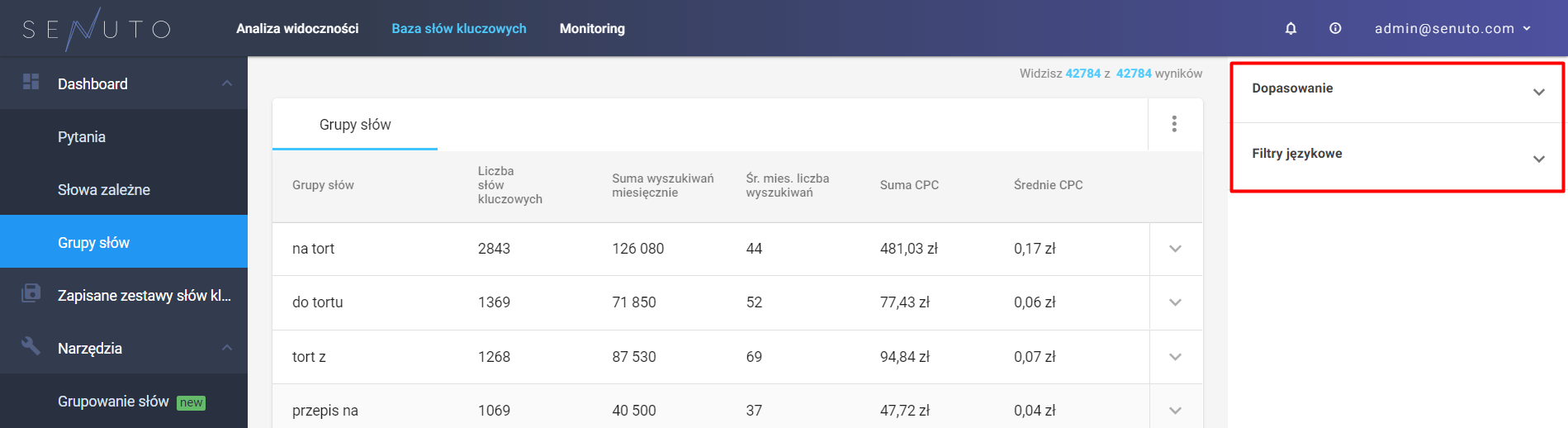The height and width of the screenshot is (428, 1568).
Task: Open Analiza widoczności in top menu
Action: tap(297, 29)
